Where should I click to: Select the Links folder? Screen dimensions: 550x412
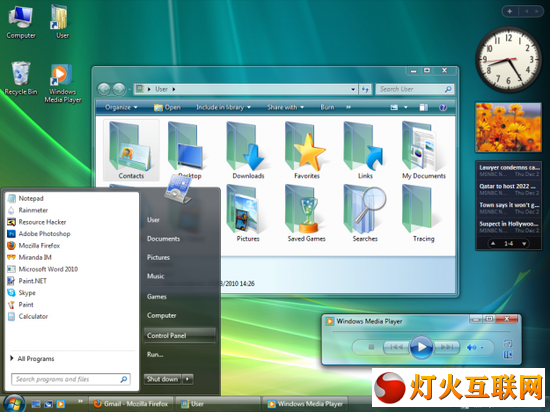pyautogui.click(x=365, y=150)
